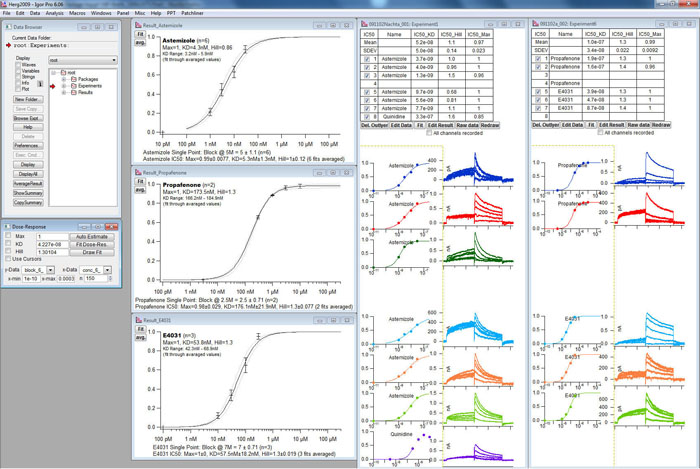
Task: Enable the Use Cursors checkbox
Action: pos(8,259)
